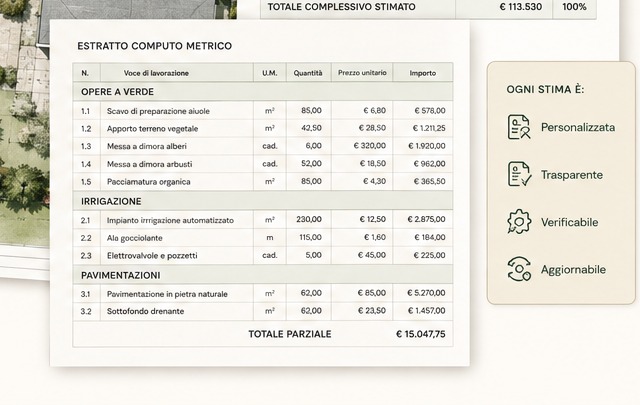Click the amount € 2.875,00
The height and width of the screenshot is (405, 640).
pos(427,219)
